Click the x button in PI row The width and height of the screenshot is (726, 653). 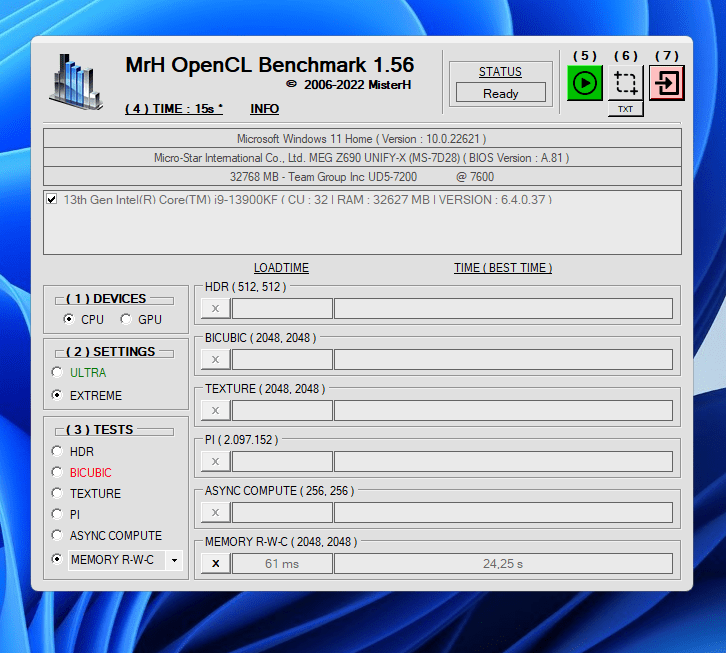point(216,462)
